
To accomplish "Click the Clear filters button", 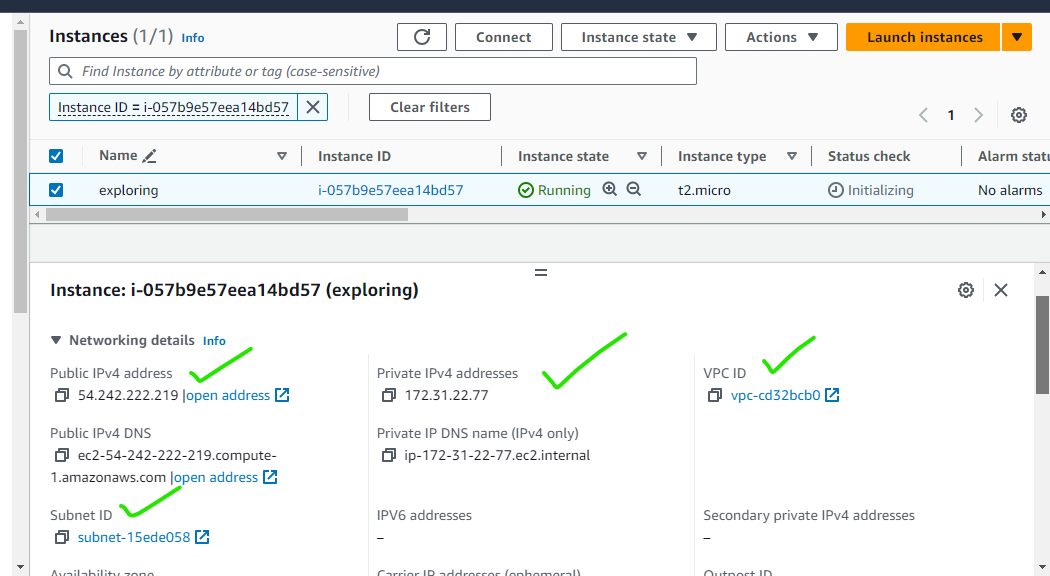I will pos(429,107).
